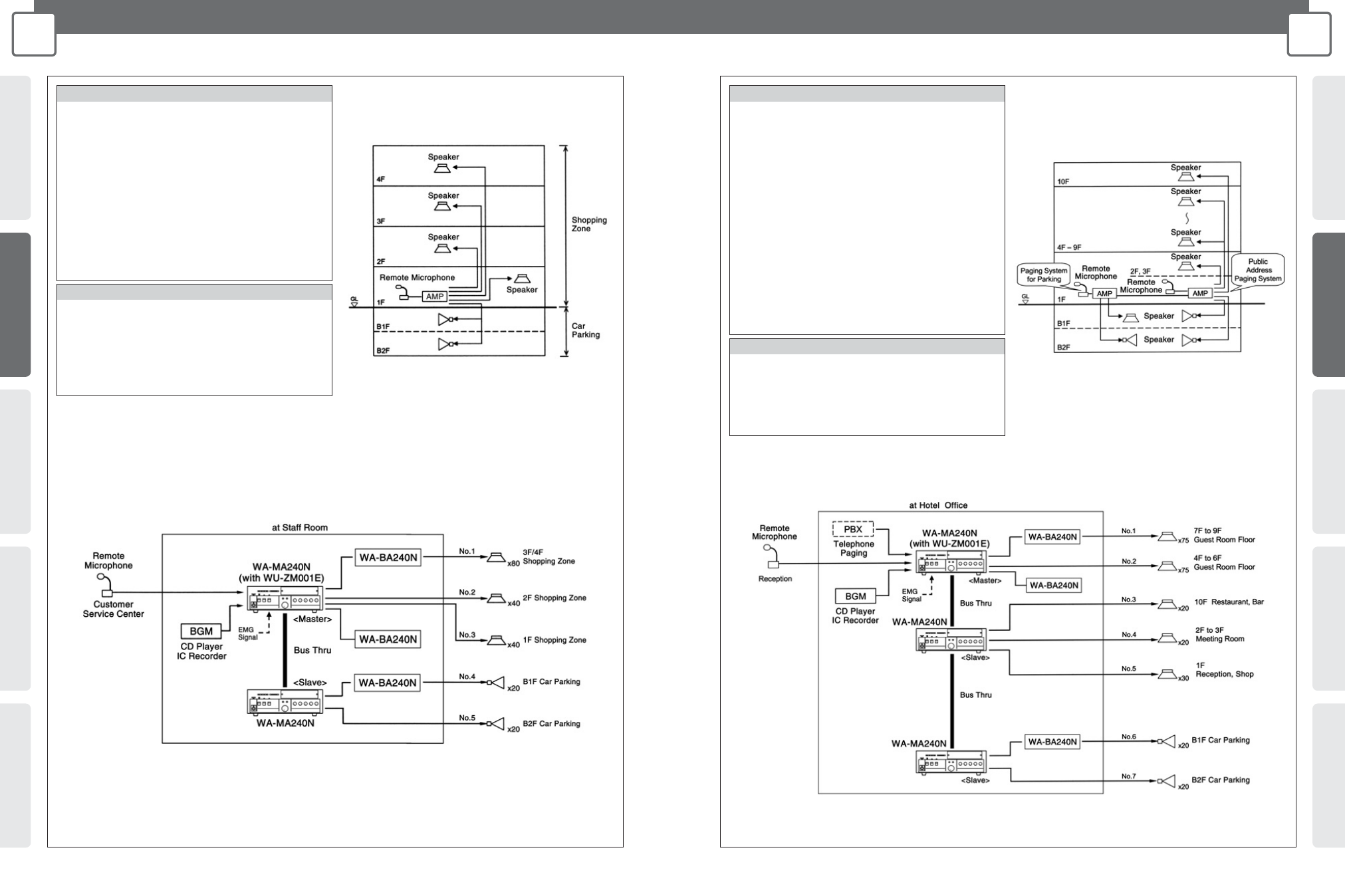Viewport: 1345px width, 896px height.
Task: Select the WA-BA240N box feeding No.6 in Hotel Office
Action: click(x=1052, y=741)
